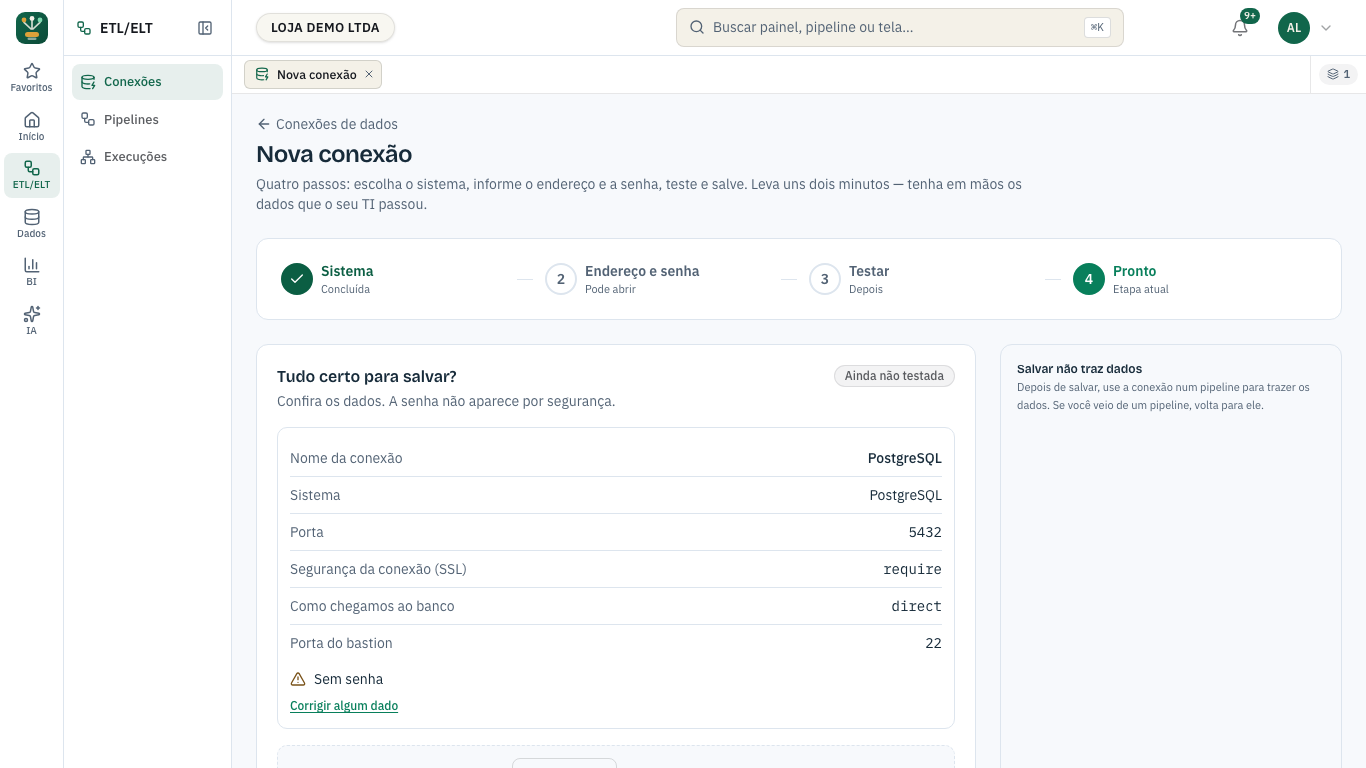
Task: Click the LOJA DEMO LTDA company button
Action: click(325, 28)
